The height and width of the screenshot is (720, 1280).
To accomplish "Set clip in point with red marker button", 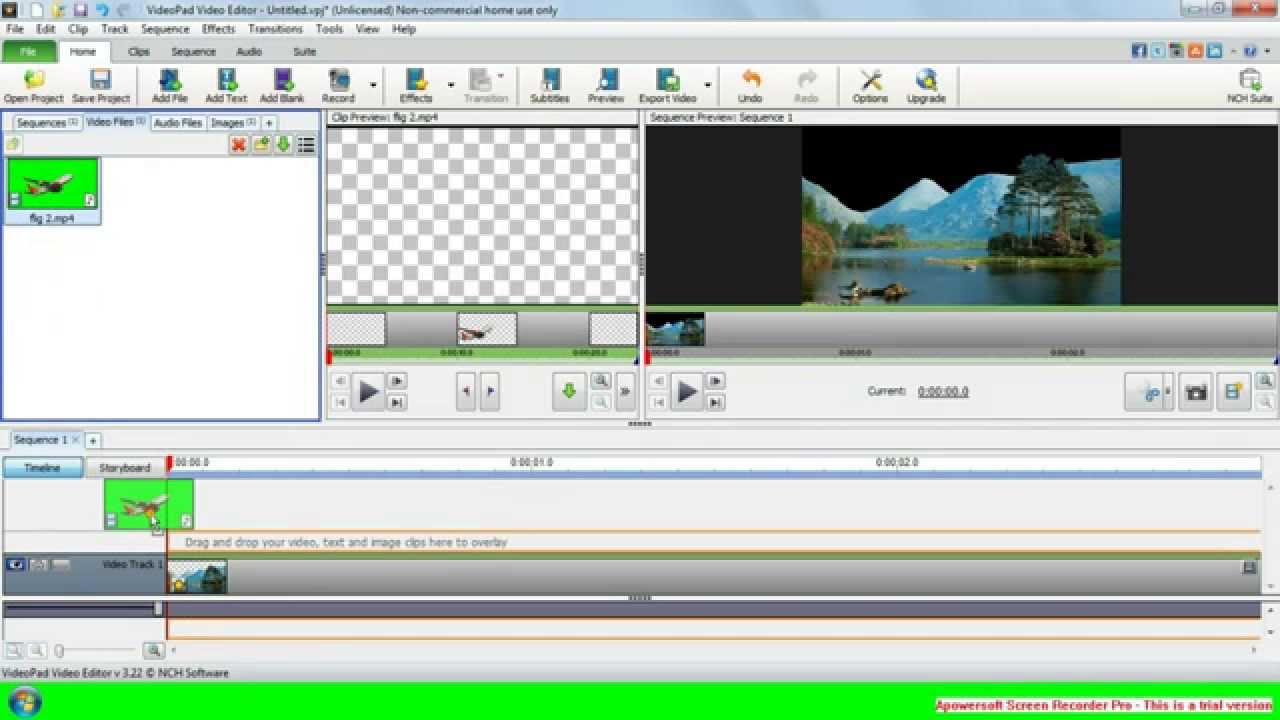I will (466, 392).
